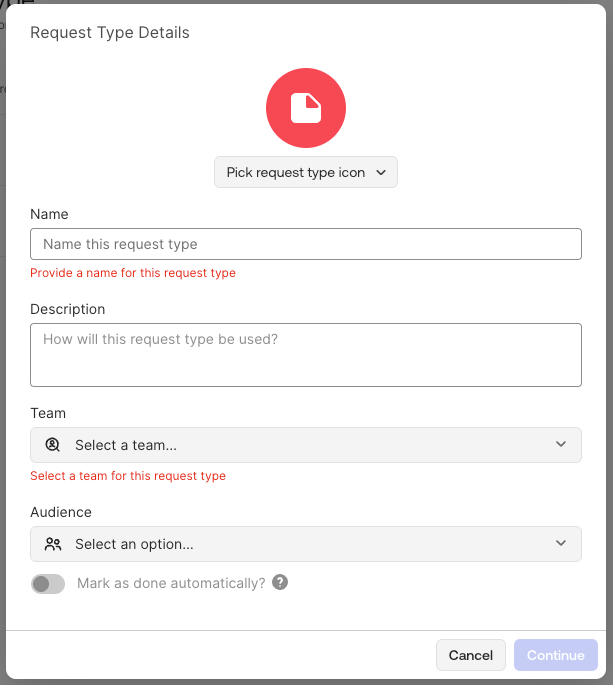Viewport: 613px width, 685px height.
Task: Focus the Name this request type field
Action: [306, 244]
